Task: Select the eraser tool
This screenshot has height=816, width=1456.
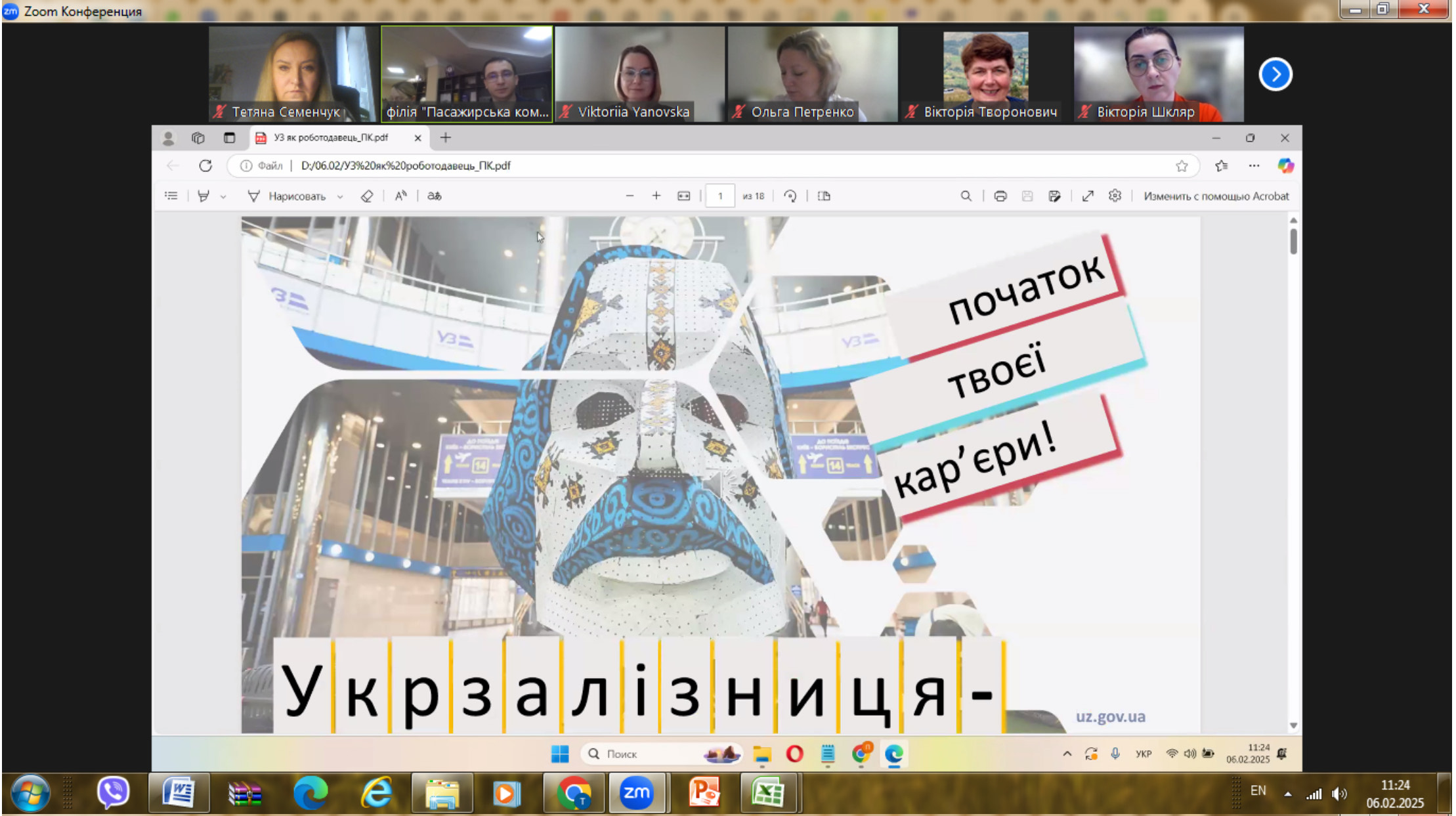Action: [367, 196]
